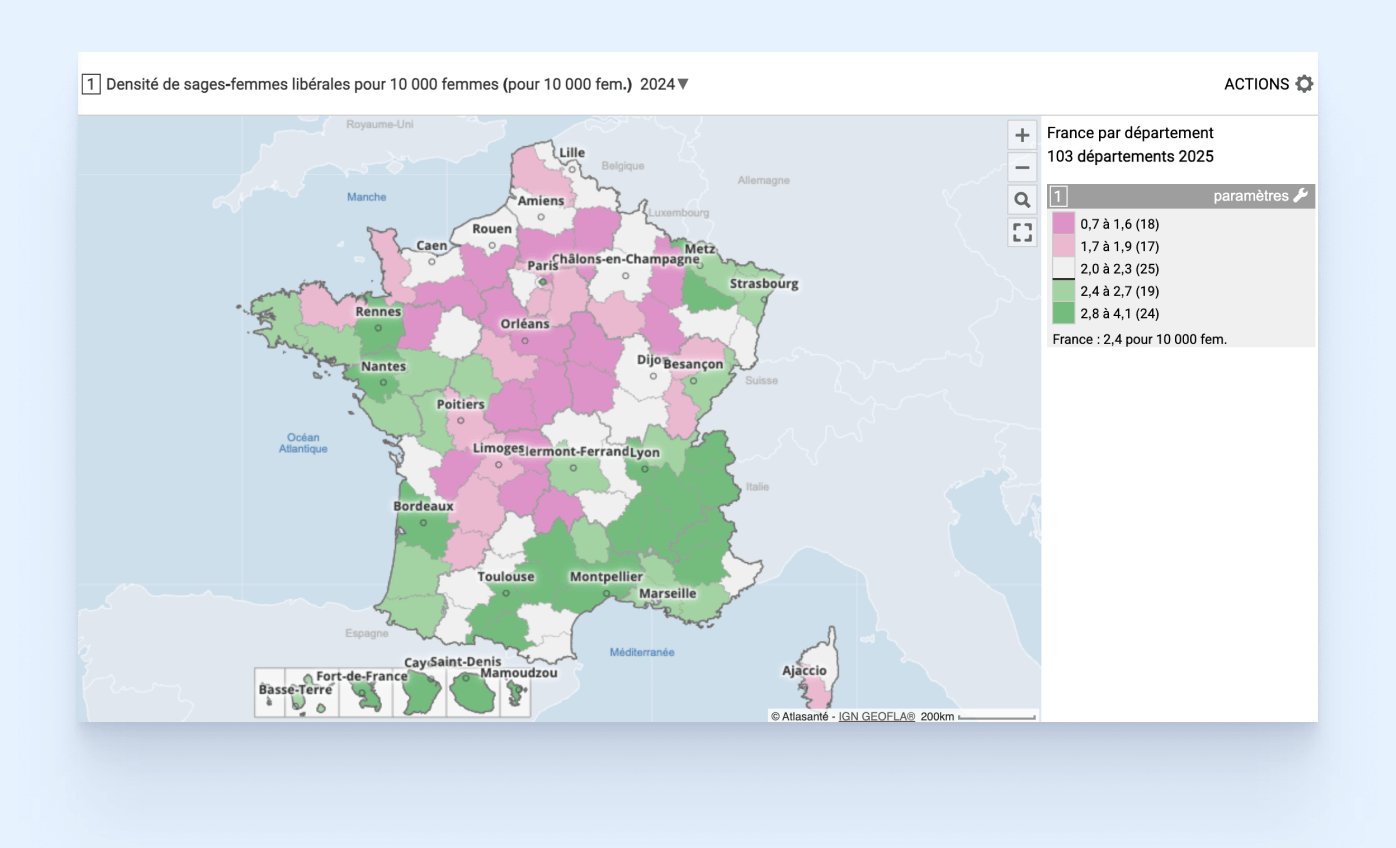Click the Besançon map label

click(693, 365)
